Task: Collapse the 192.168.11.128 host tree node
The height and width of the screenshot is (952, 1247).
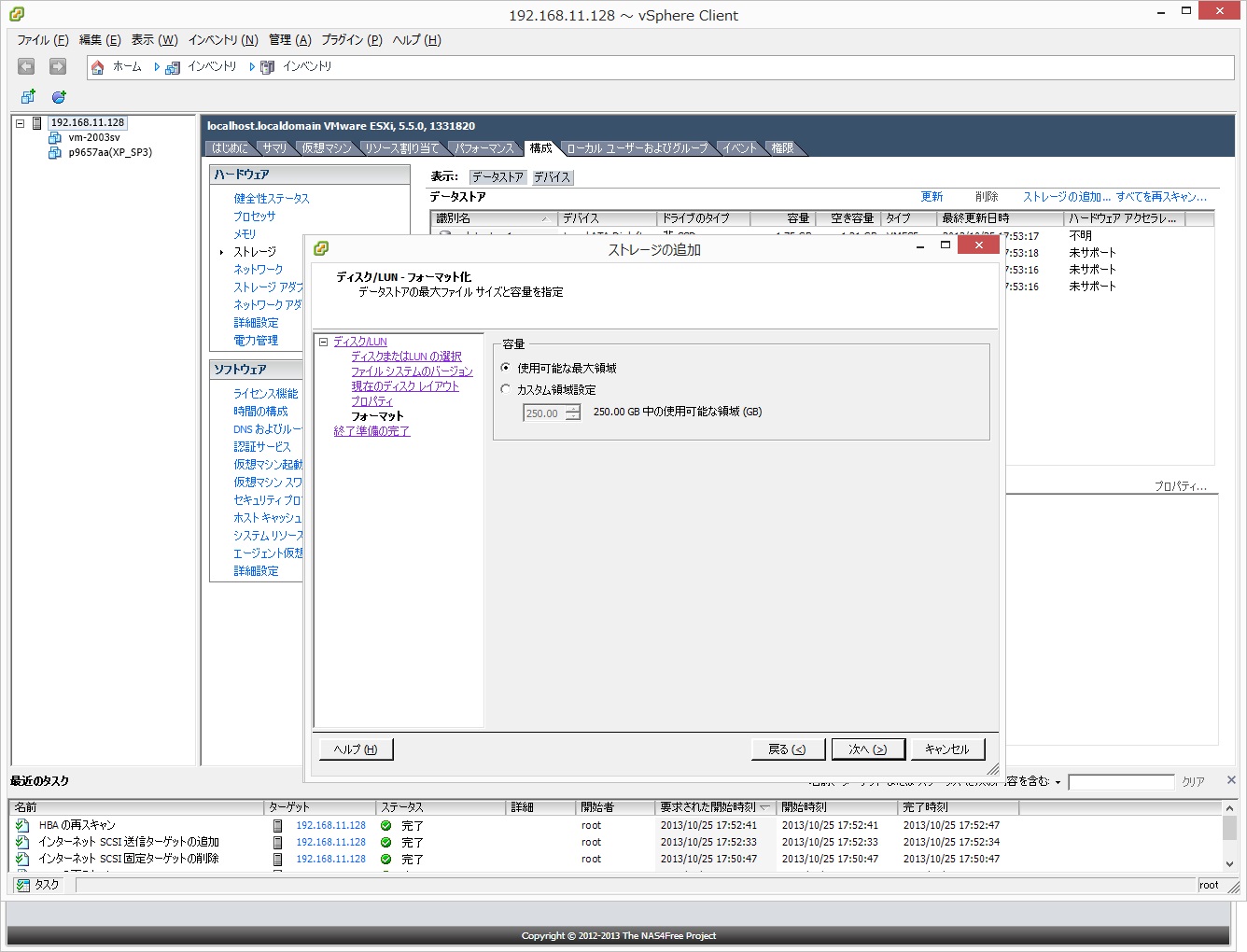Action: 20,123
